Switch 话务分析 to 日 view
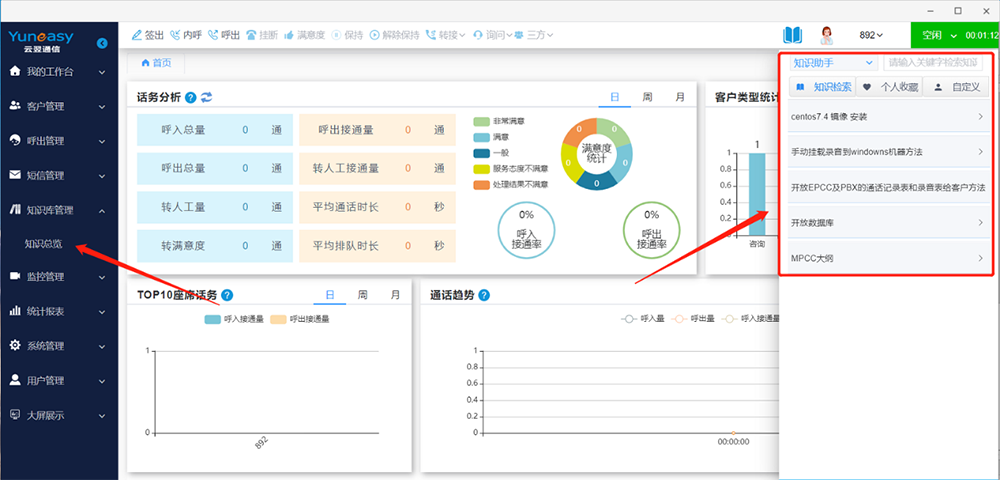Screen dimensions: 1000x480 coord(615,98)
